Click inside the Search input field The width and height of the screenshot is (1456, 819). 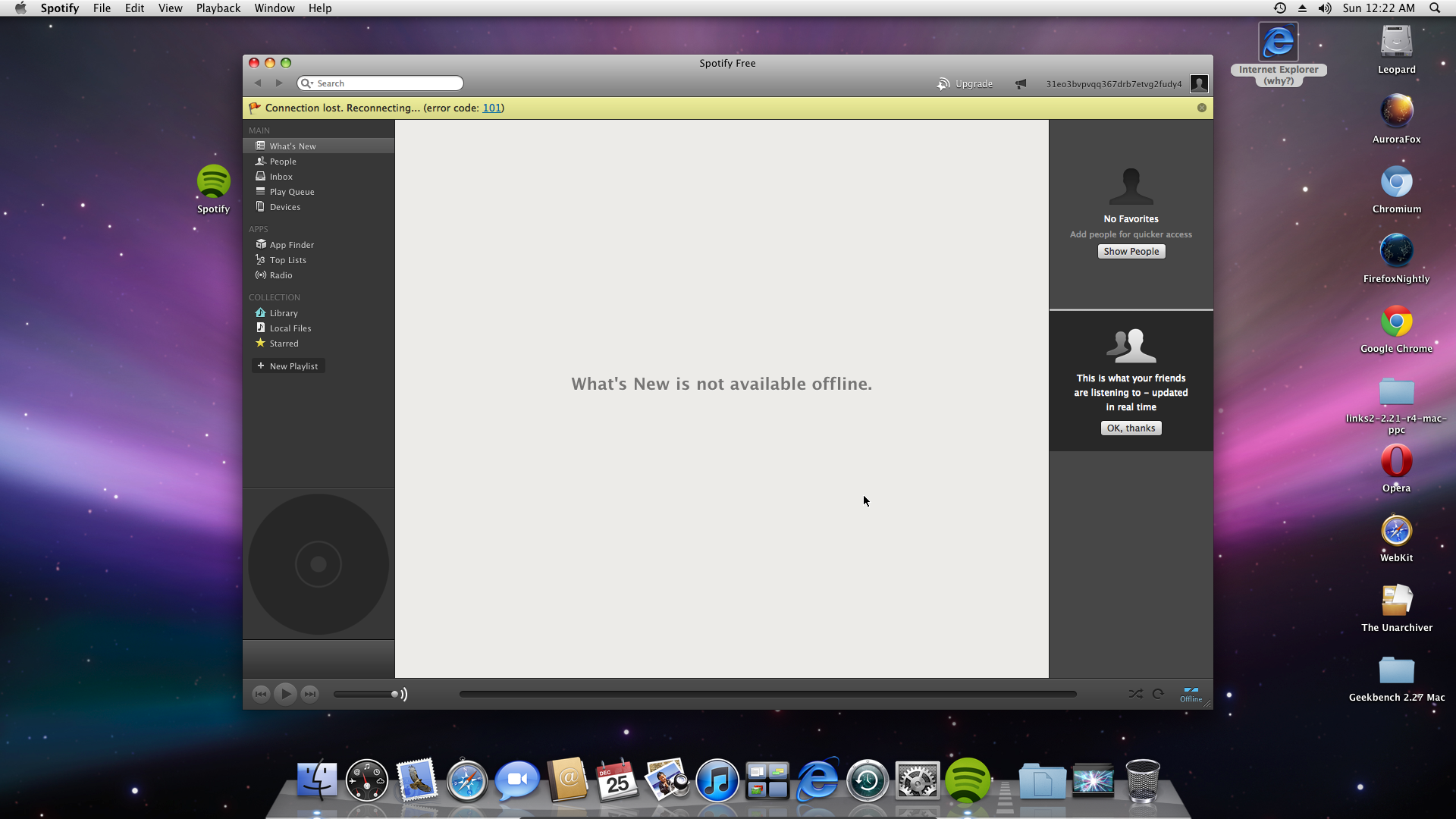(x=387, y=83)
